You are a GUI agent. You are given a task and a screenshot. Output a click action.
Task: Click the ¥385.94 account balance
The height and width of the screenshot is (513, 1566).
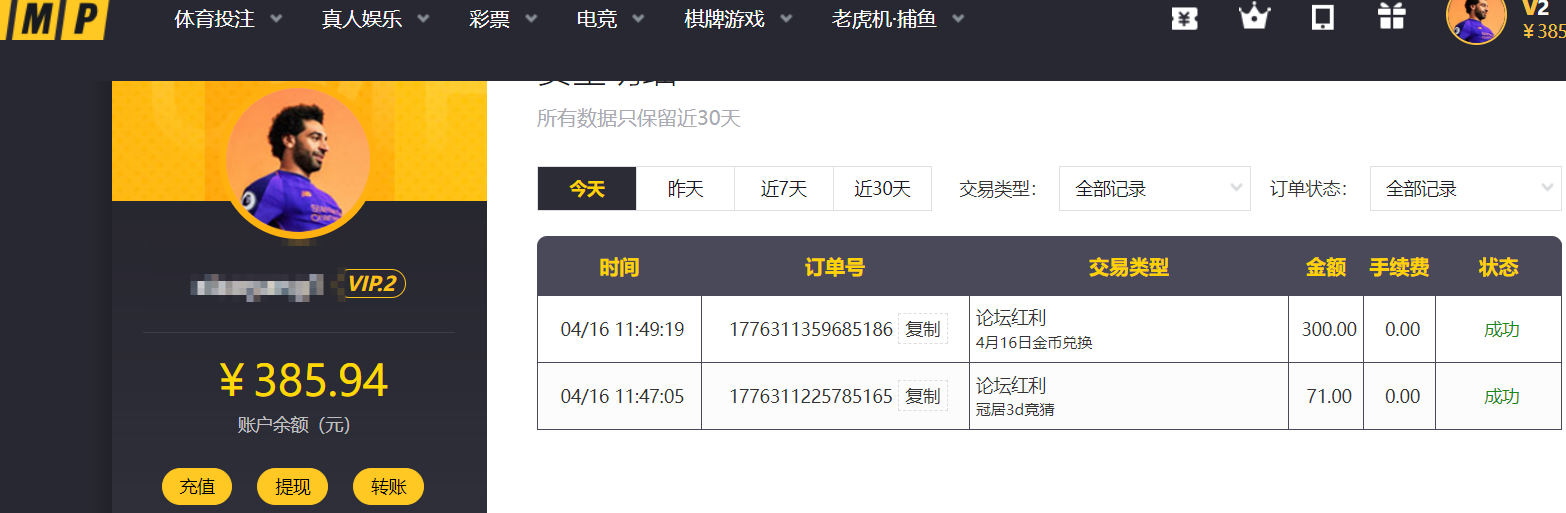click(303, 380)
